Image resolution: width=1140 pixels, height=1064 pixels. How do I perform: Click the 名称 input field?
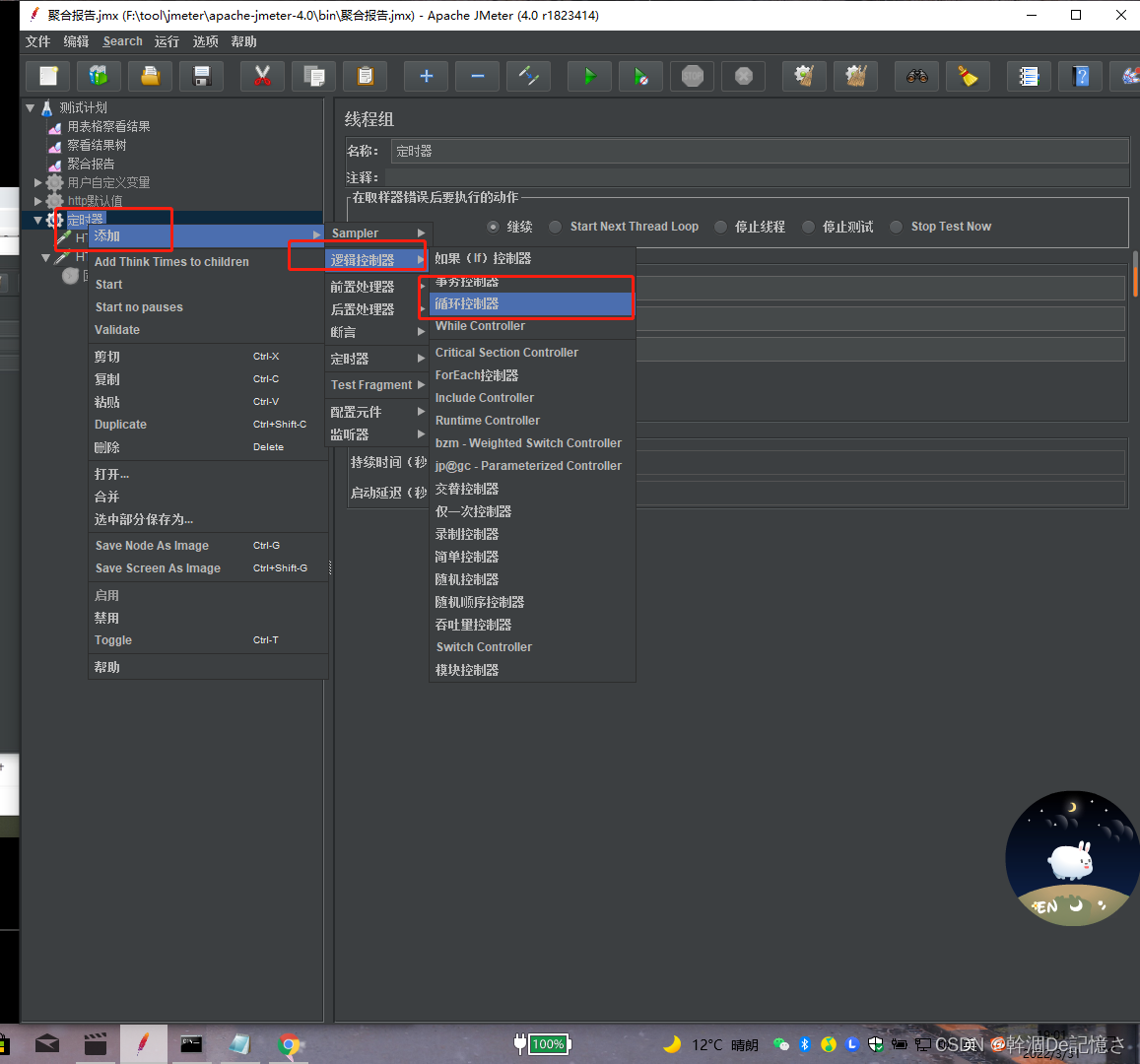click(759, 151)
